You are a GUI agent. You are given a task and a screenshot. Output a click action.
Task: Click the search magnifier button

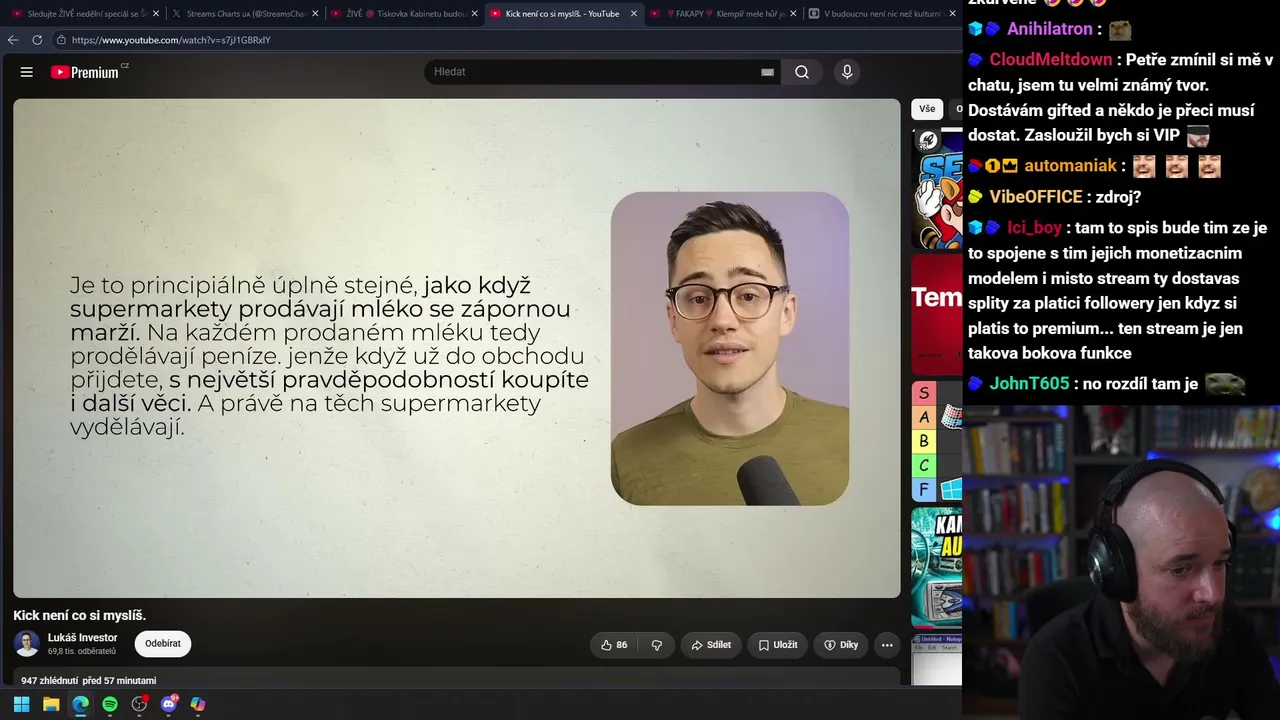[x=802, y=72]
